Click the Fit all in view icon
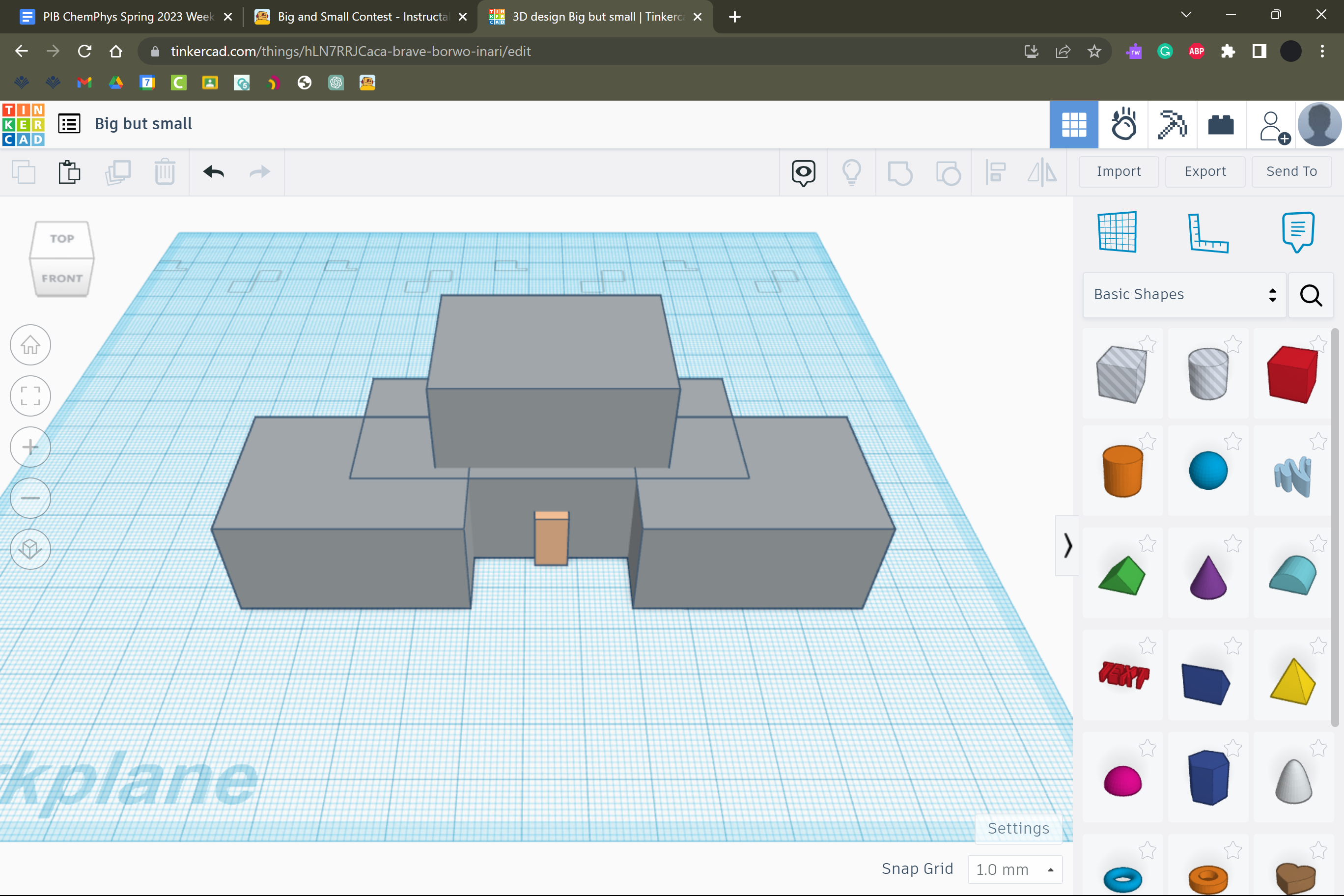This screenshot has width=1344, height=896. (x=30, y=396)
